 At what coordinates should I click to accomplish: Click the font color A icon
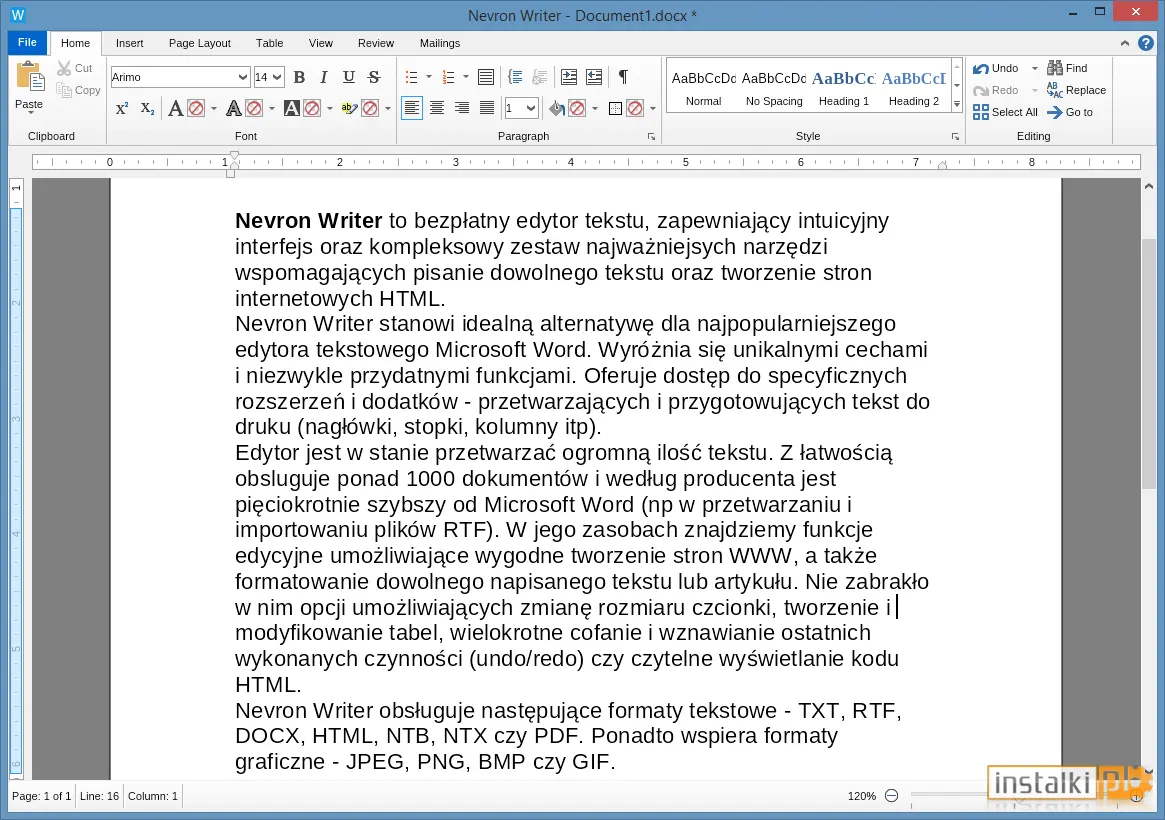click(x=175, y=109)
